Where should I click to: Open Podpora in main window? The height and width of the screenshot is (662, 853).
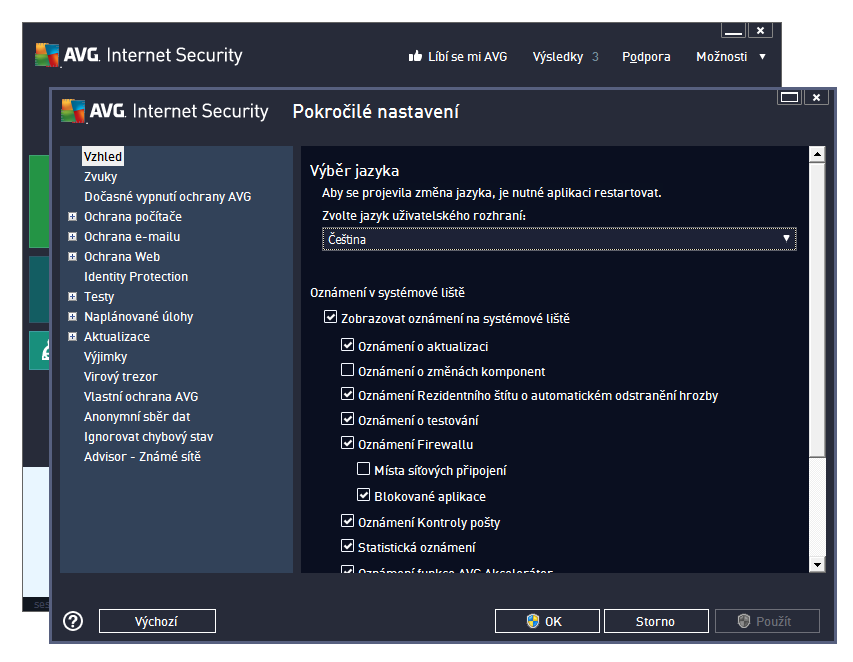[646, 57]
